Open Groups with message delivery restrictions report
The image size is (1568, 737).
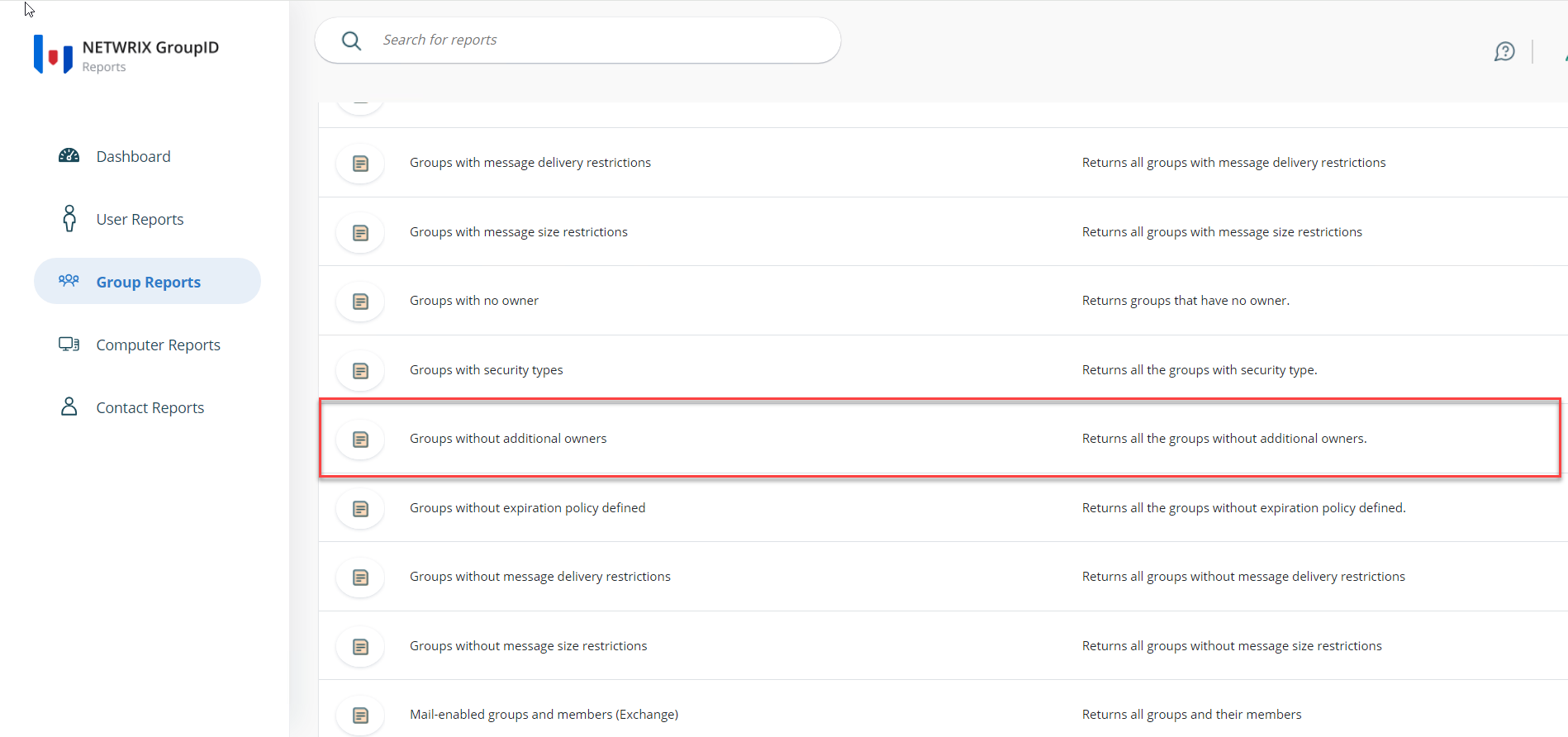click(530, 163)
